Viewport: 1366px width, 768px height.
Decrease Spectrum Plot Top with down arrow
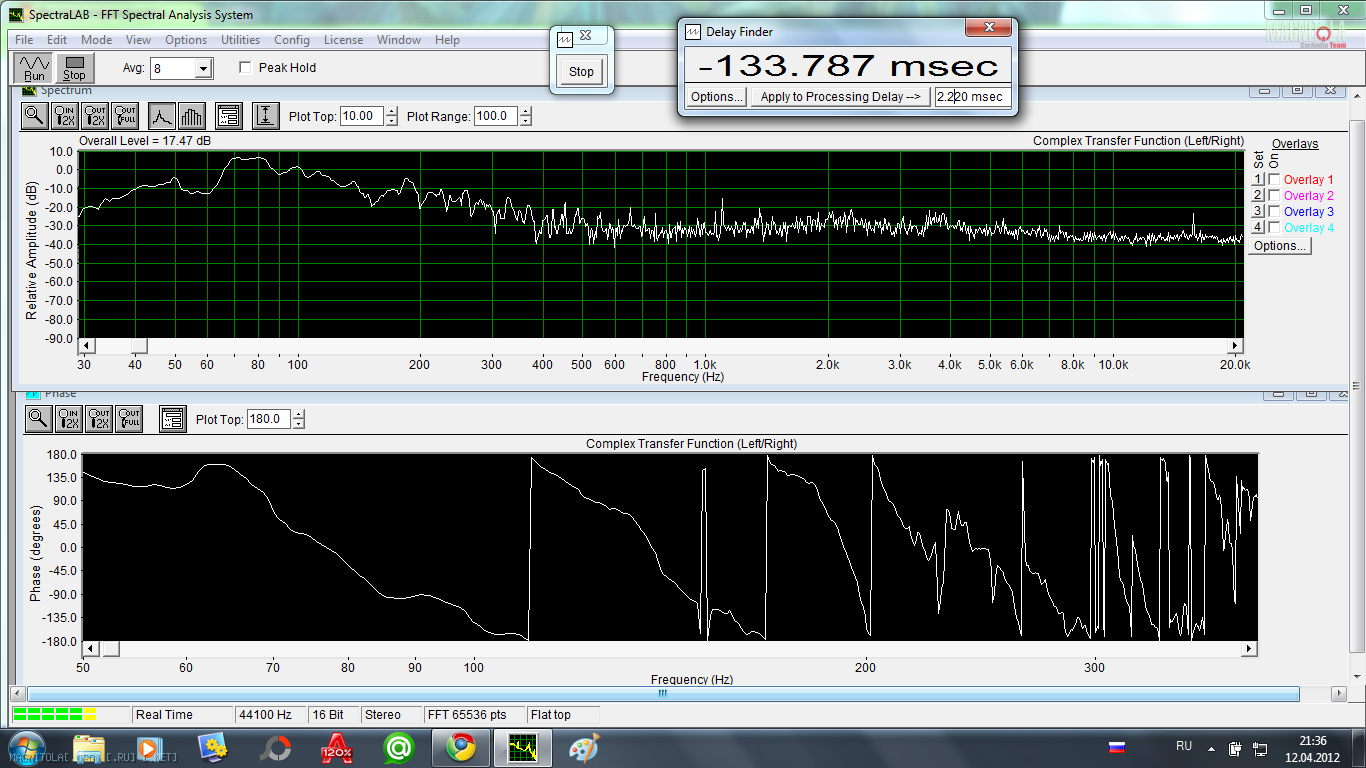coord(391,121)
